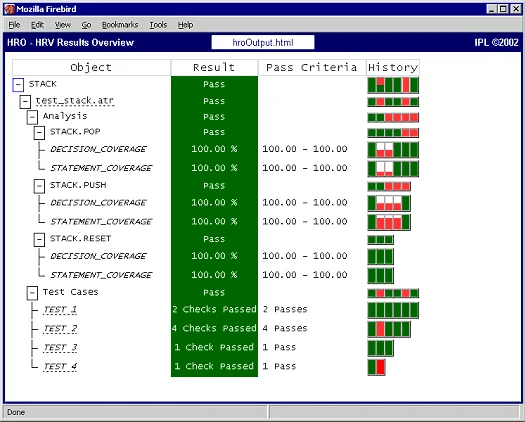Open the File menu

point(14,25)
